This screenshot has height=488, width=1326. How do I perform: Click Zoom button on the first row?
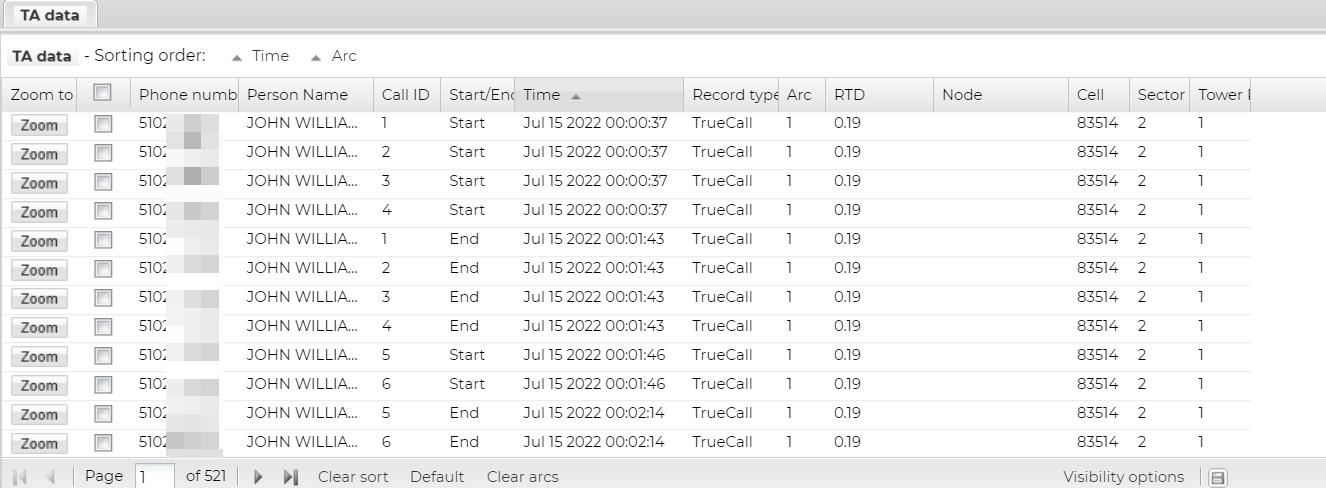tap(40, 125)
